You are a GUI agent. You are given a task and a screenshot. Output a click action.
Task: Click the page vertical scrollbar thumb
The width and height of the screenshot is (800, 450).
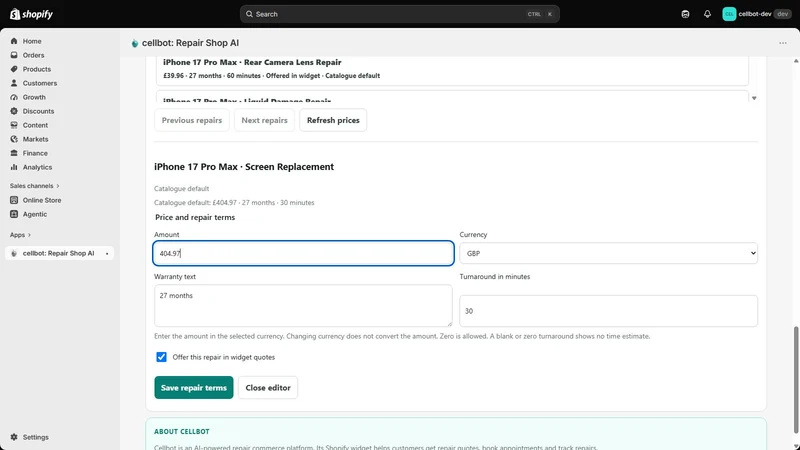click(796, 380)
